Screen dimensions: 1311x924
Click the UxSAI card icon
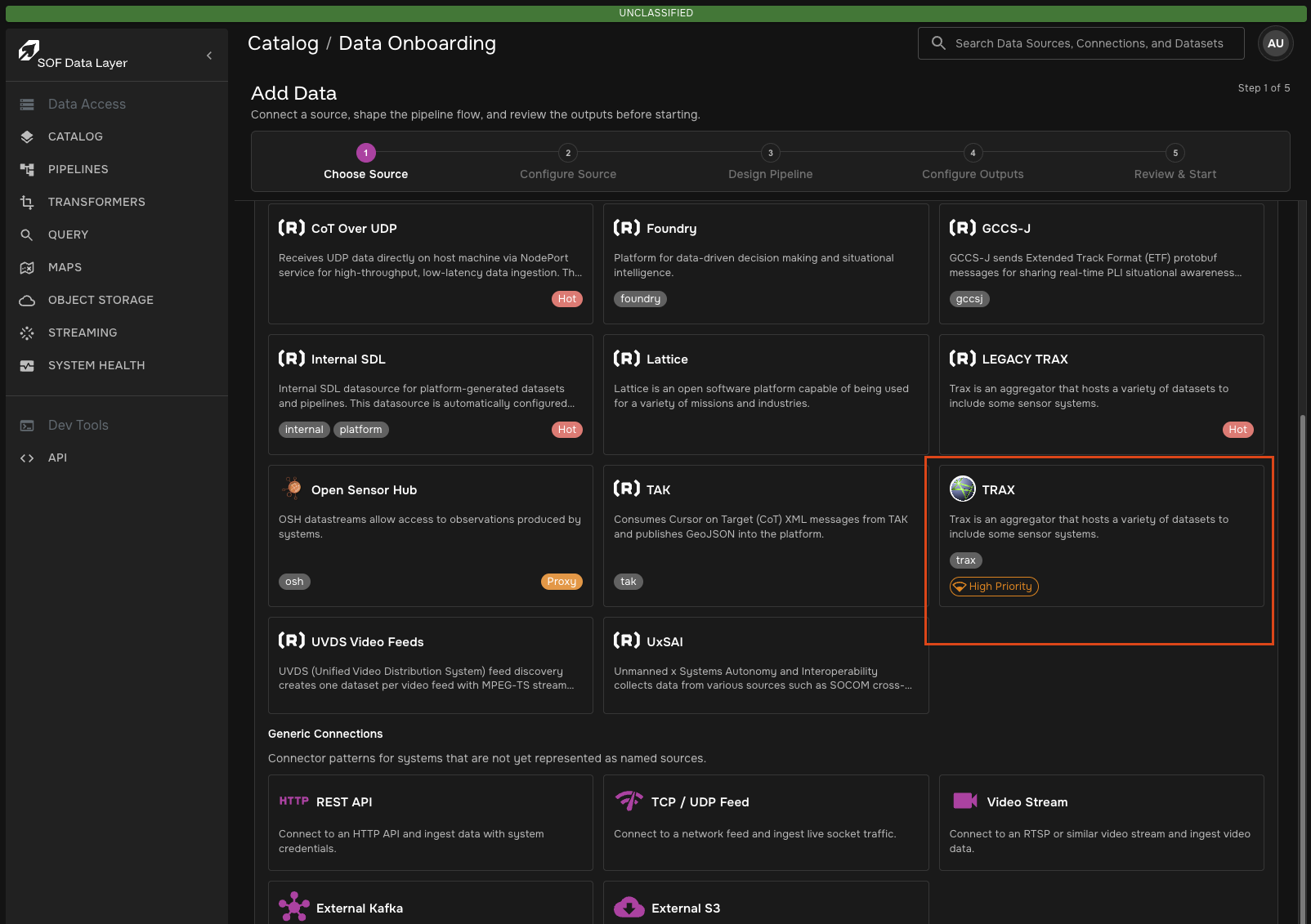[627, 641]
